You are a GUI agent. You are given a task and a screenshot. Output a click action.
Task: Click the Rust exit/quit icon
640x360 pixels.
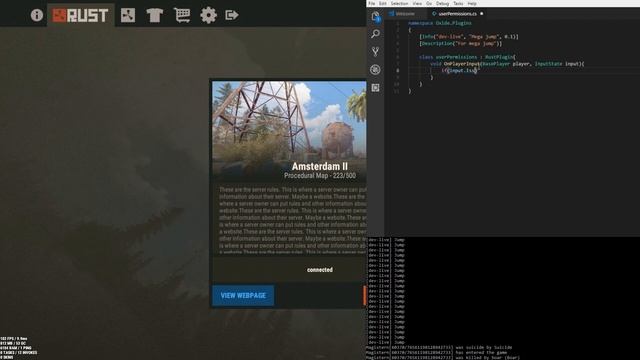pyautogui.click(x=231, y=15)
